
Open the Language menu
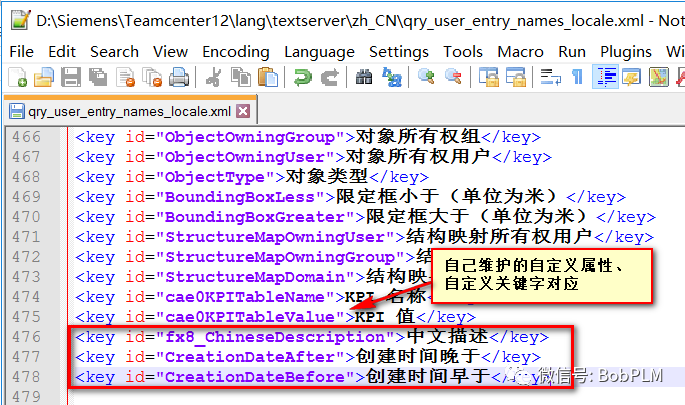click(x=319, y=52)
